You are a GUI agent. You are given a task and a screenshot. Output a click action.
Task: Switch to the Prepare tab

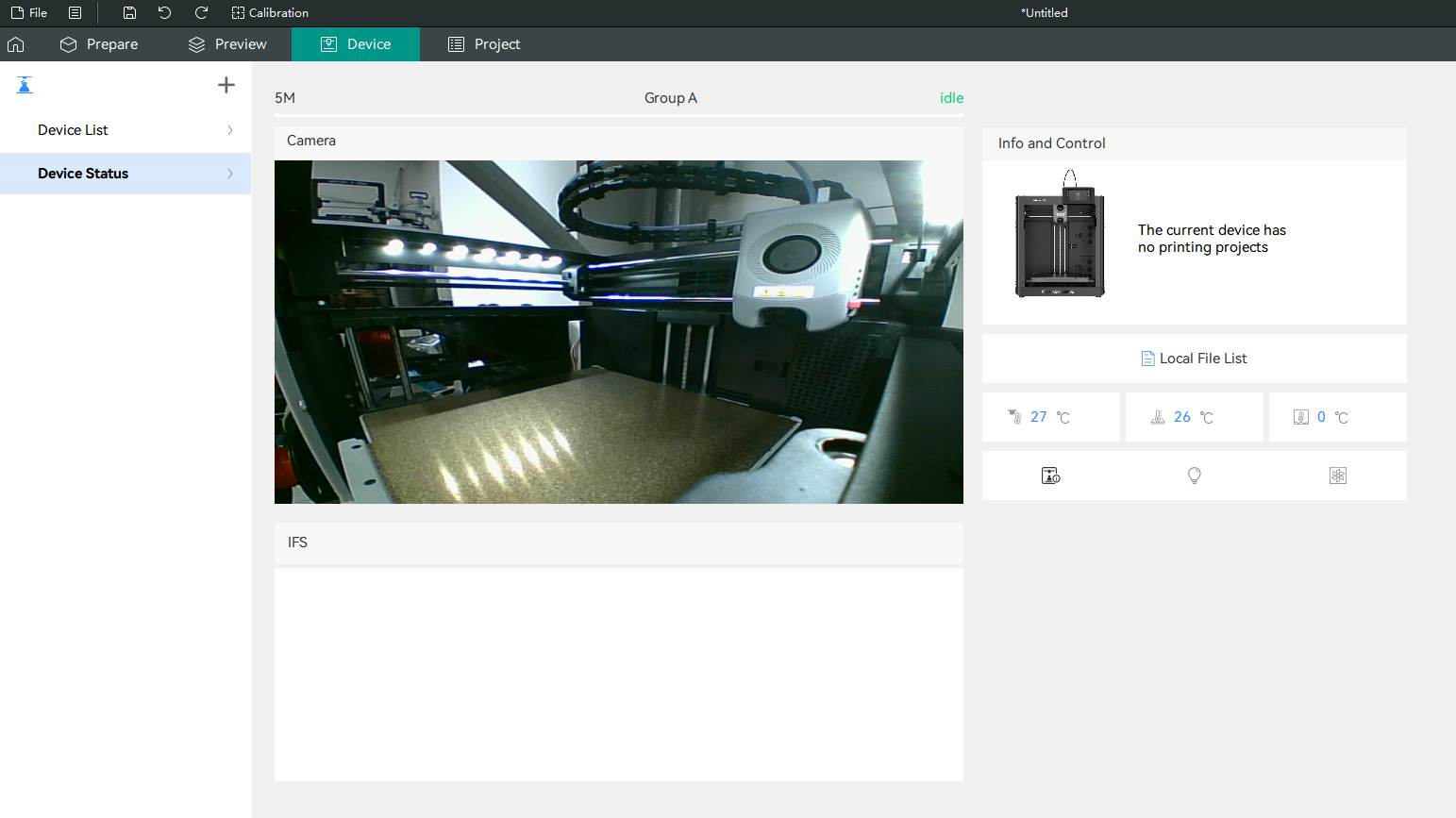pyautogui.click(x=99, y=44)
